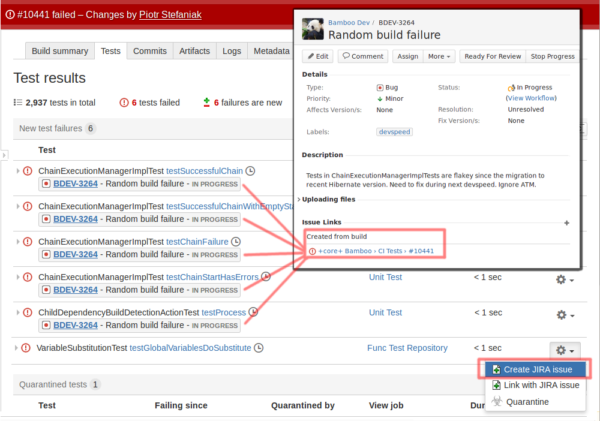Expand the testSuccessfulChain failure row
The image size is (600, 421).
(x=18, y=171)
